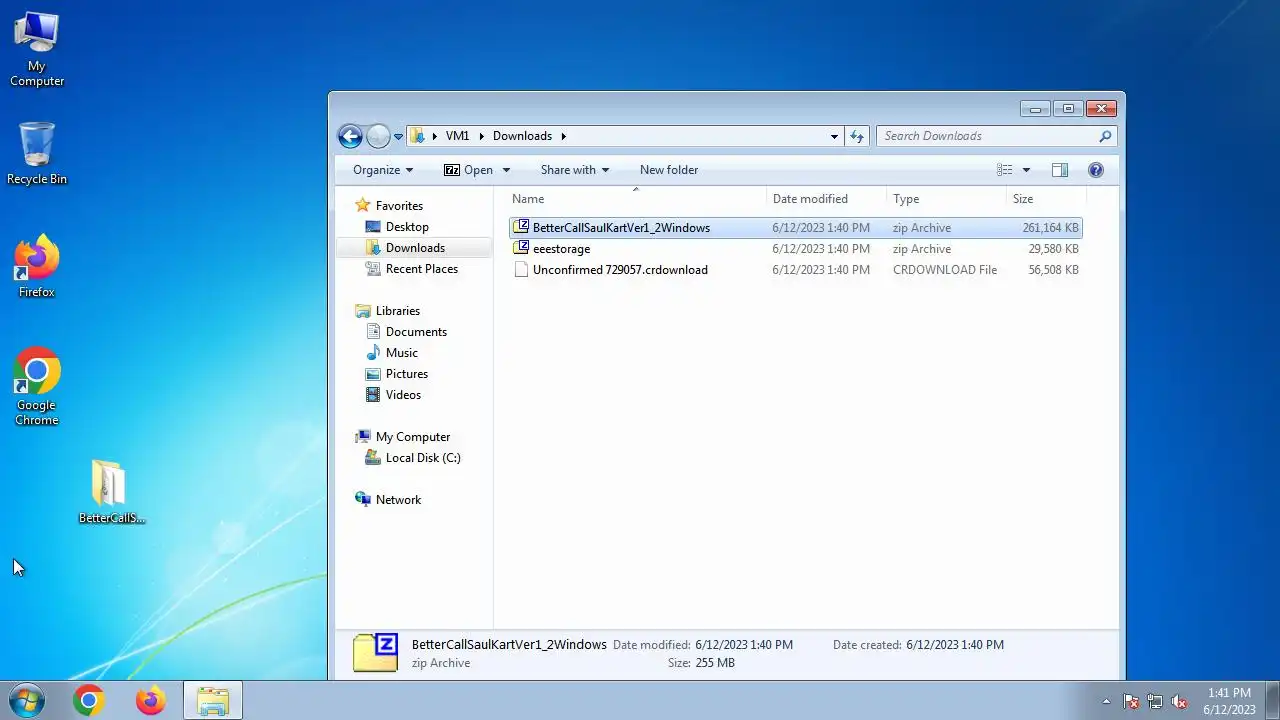Open My Computer desktop icon
Screen dimensions: 1280x720
[37, 48]
